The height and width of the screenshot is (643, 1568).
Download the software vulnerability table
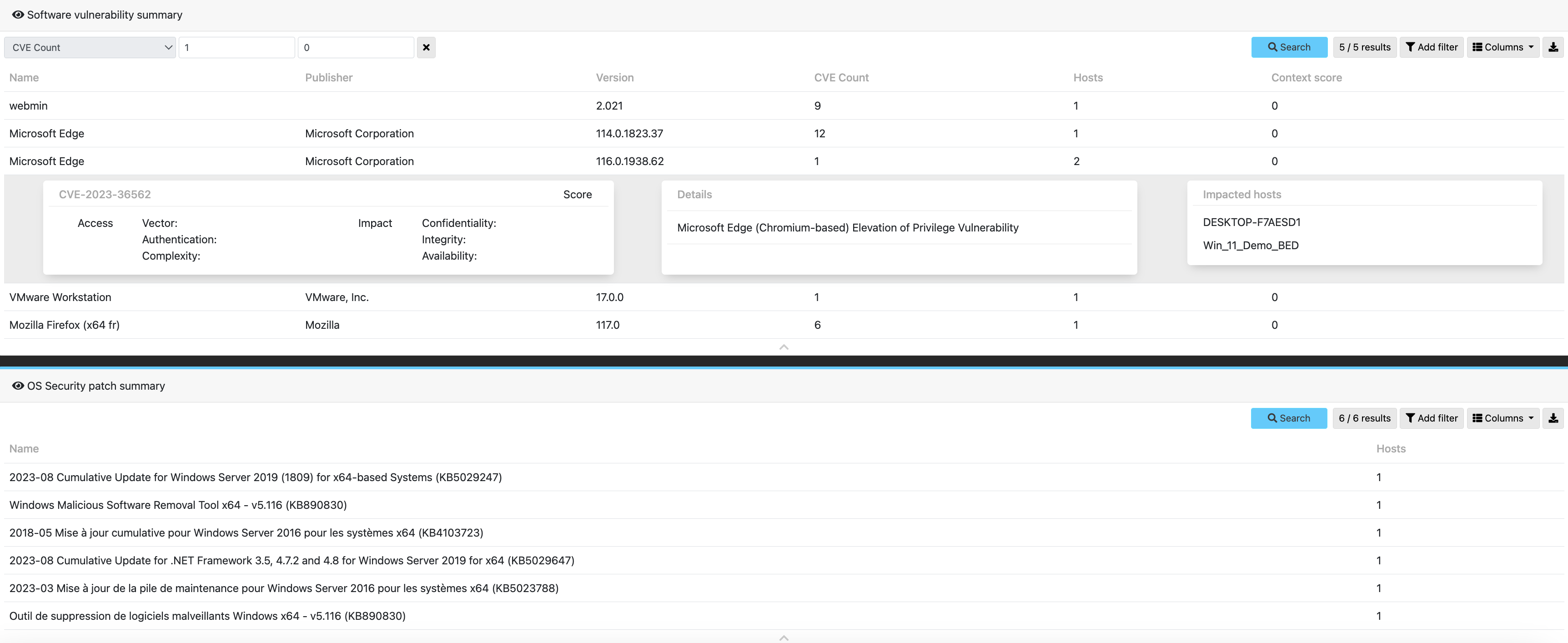click(1553, 47)
